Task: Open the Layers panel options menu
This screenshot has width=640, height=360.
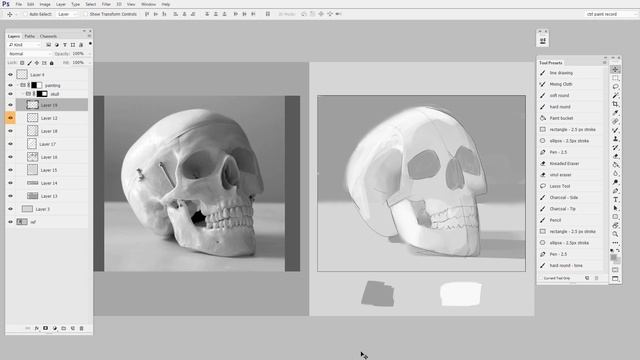Action: [x=89, y=36]
